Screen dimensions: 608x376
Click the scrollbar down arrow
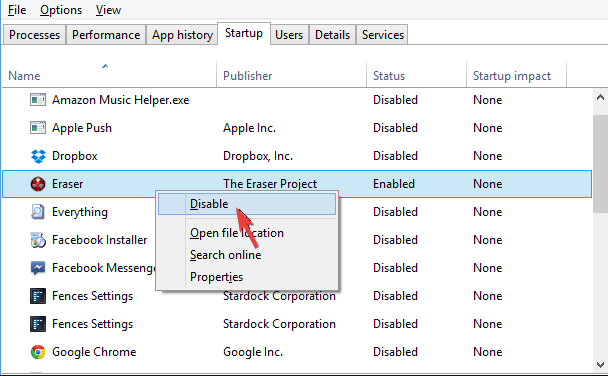[600, 364]
